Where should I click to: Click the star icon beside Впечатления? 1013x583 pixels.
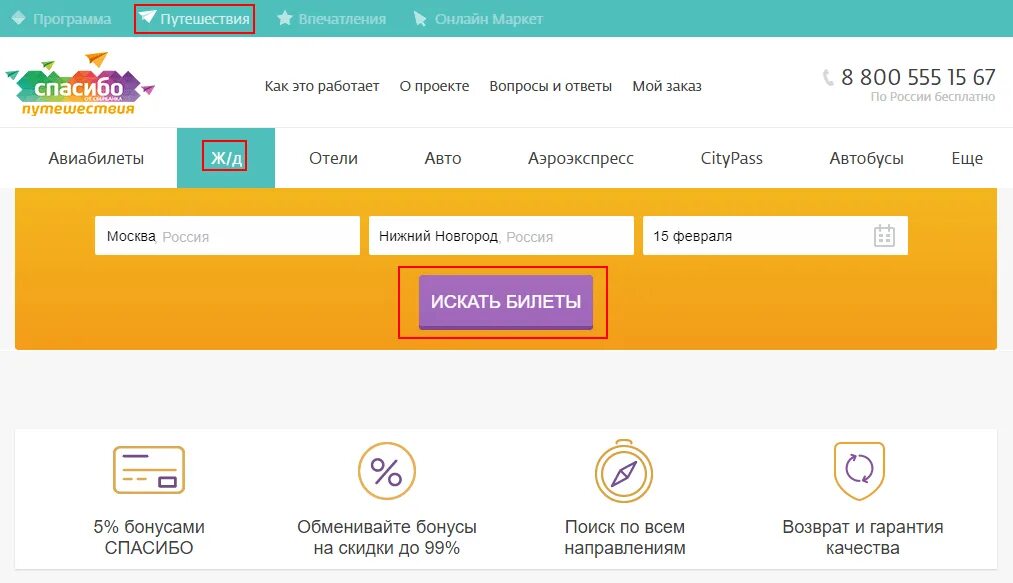[284, 18]
